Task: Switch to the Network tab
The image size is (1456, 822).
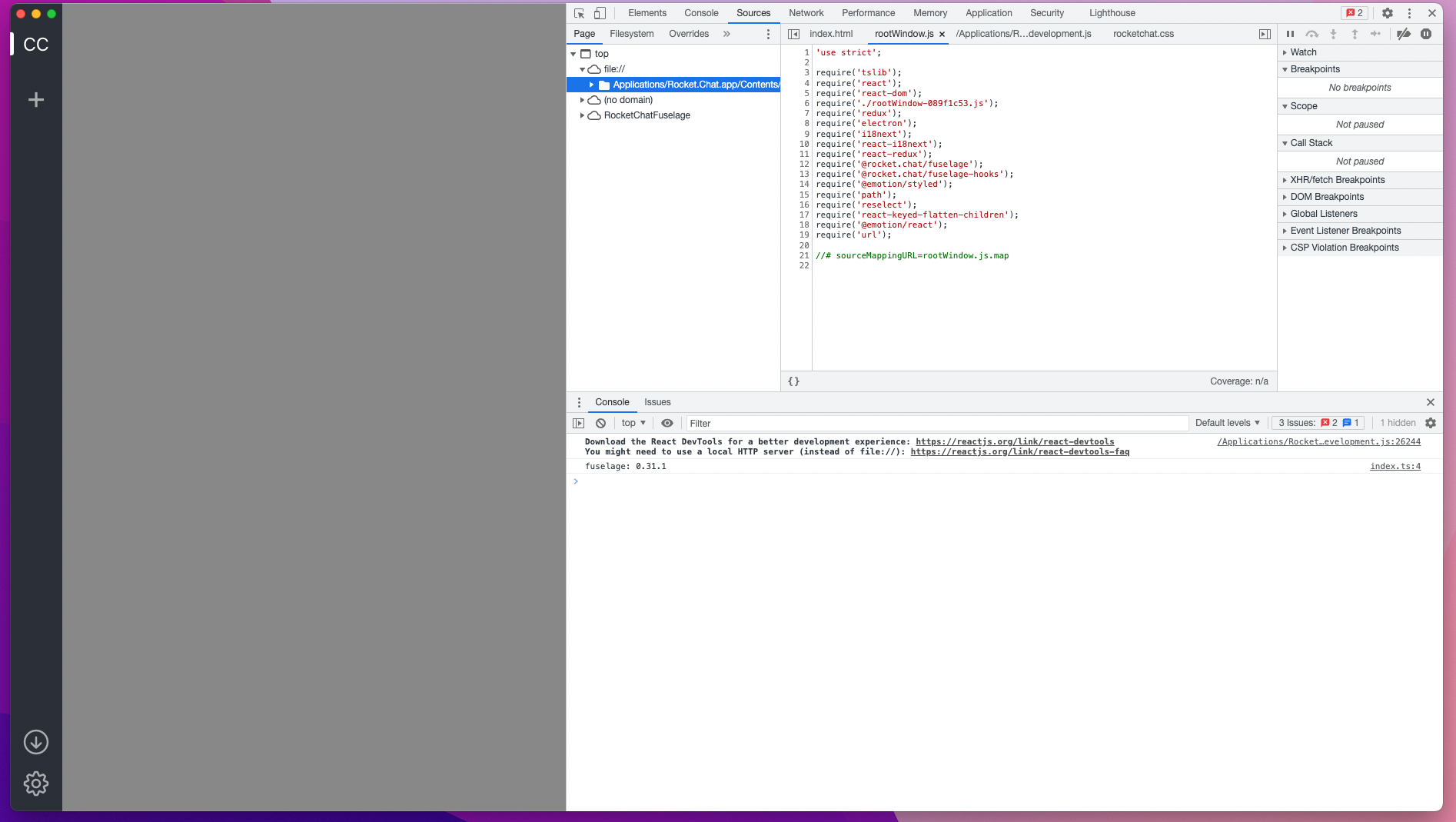Action: pos(806,13)
